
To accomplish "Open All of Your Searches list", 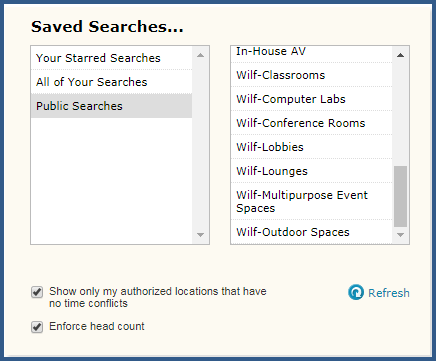I will pos(111,82).
